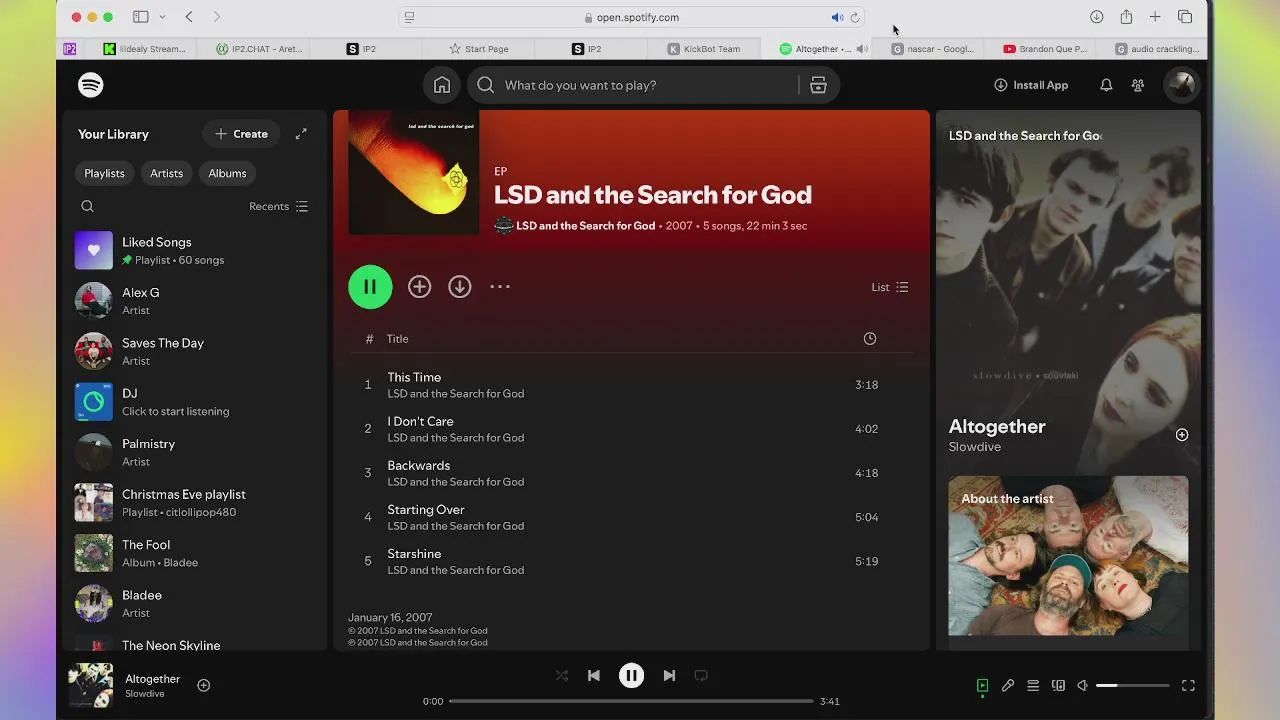Image resolution: width=1280 pixels, height=720 pixels.
Task: Filter library by Artists
Action: (166, 174)
